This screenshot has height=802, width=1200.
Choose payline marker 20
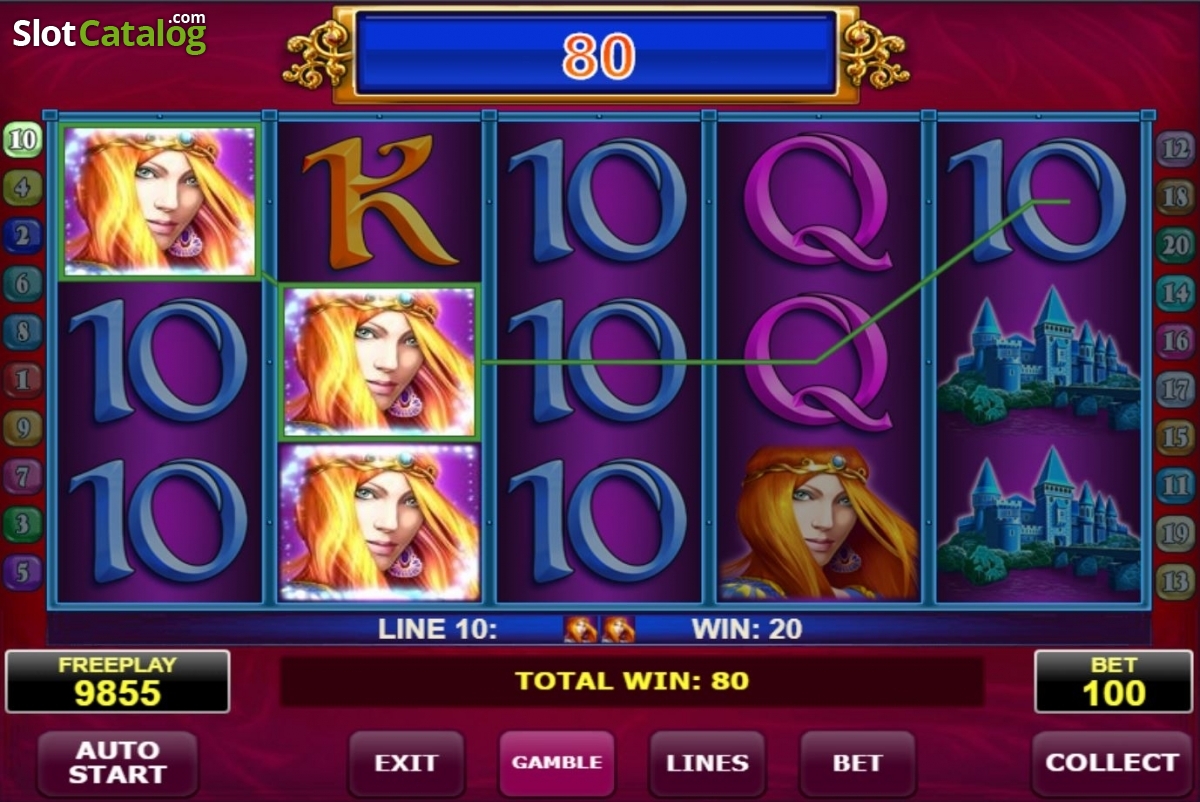tap(1175, 245)
